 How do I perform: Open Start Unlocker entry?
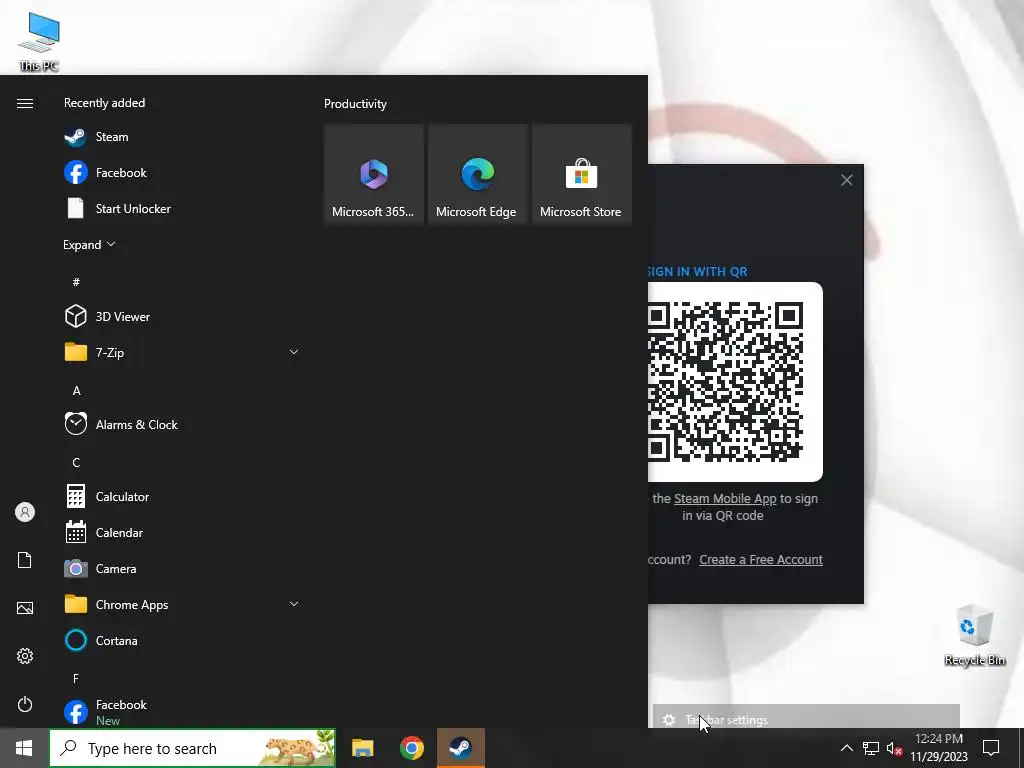point(182,208)
